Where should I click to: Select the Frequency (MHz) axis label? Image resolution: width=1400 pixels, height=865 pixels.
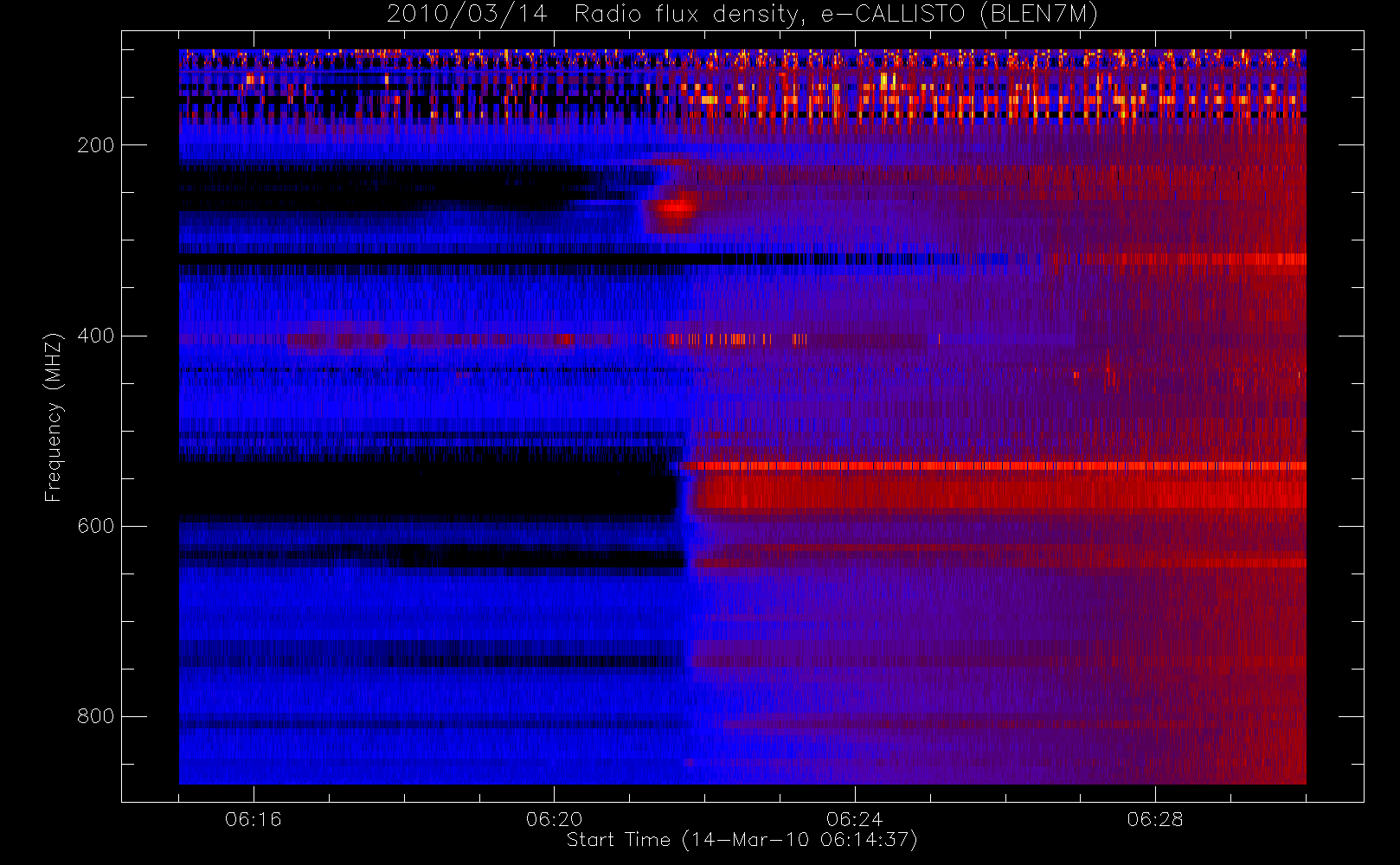tap(54, 417)
